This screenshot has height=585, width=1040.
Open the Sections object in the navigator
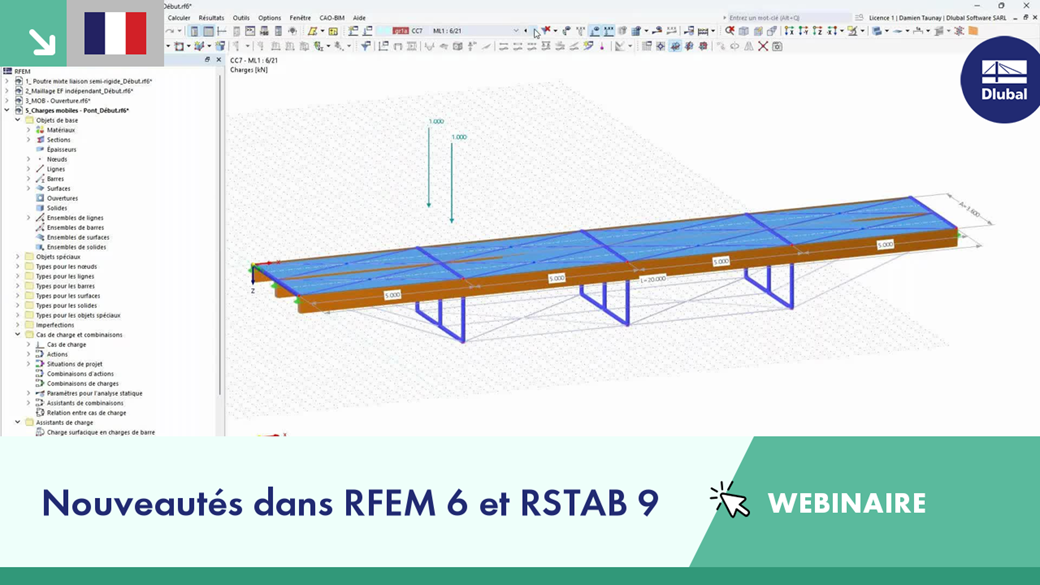tap(40, 139)
